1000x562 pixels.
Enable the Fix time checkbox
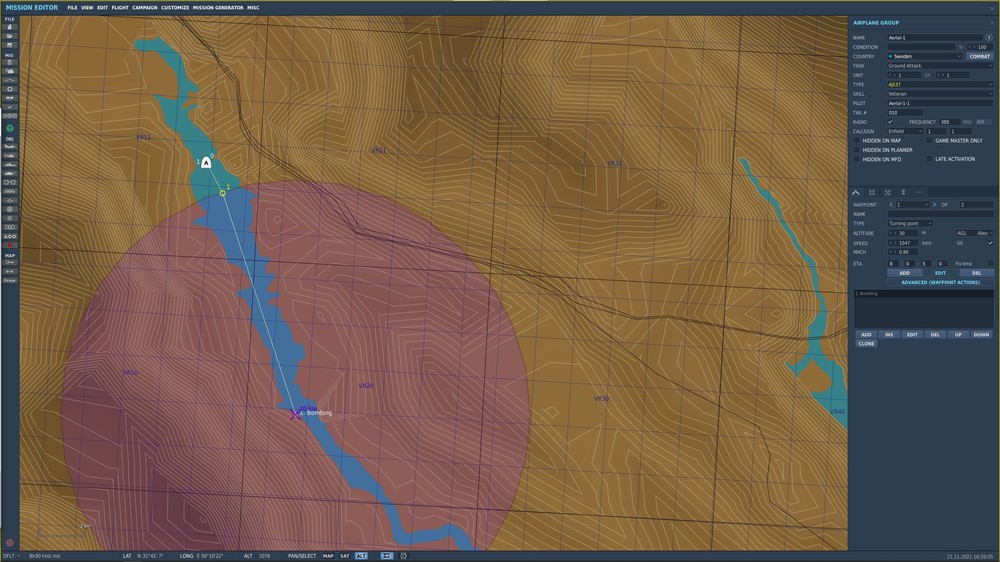pos(990,263)
